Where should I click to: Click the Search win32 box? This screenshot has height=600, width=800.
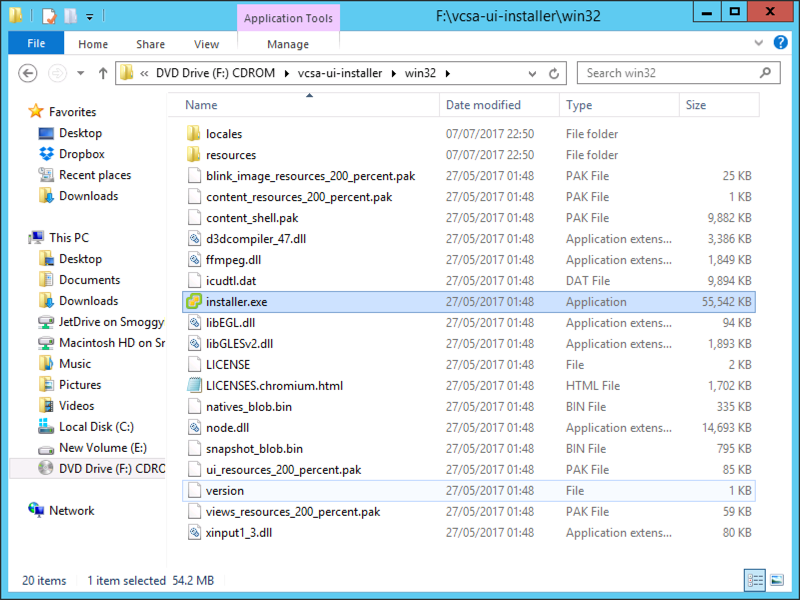(x=678, y=73)
